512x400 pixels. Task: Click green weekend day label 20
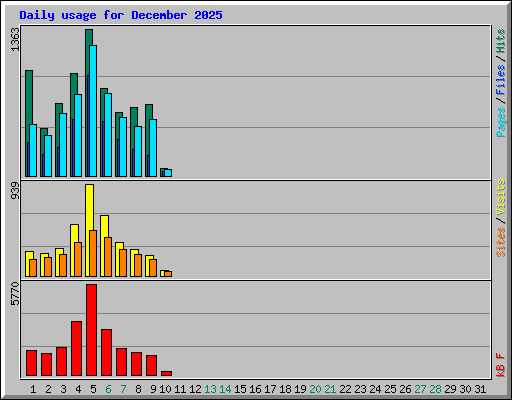[315, 389]
